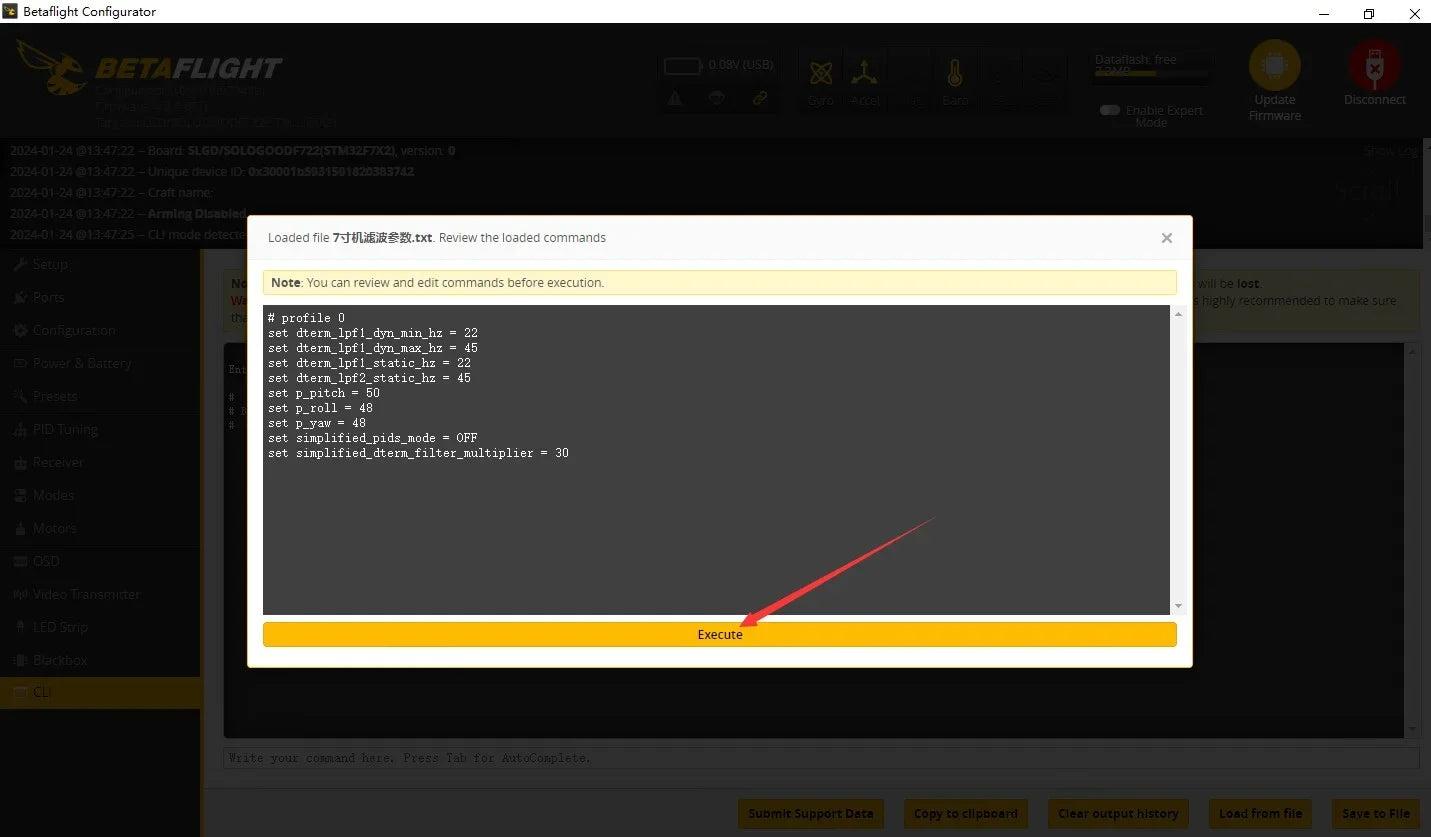The width and height of the screenshot is (1431, 837).
Task: Close the loaded commands dialog
Action: [1166, 238]
